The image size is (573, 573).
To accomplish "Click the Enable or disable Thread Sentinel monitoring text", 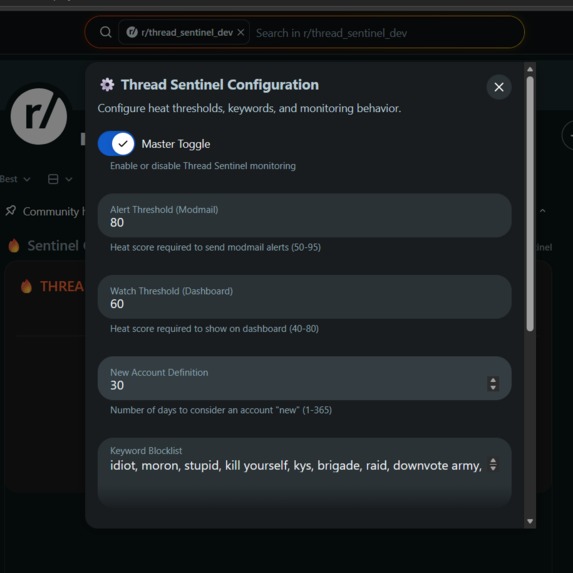I will pos(203,166).
